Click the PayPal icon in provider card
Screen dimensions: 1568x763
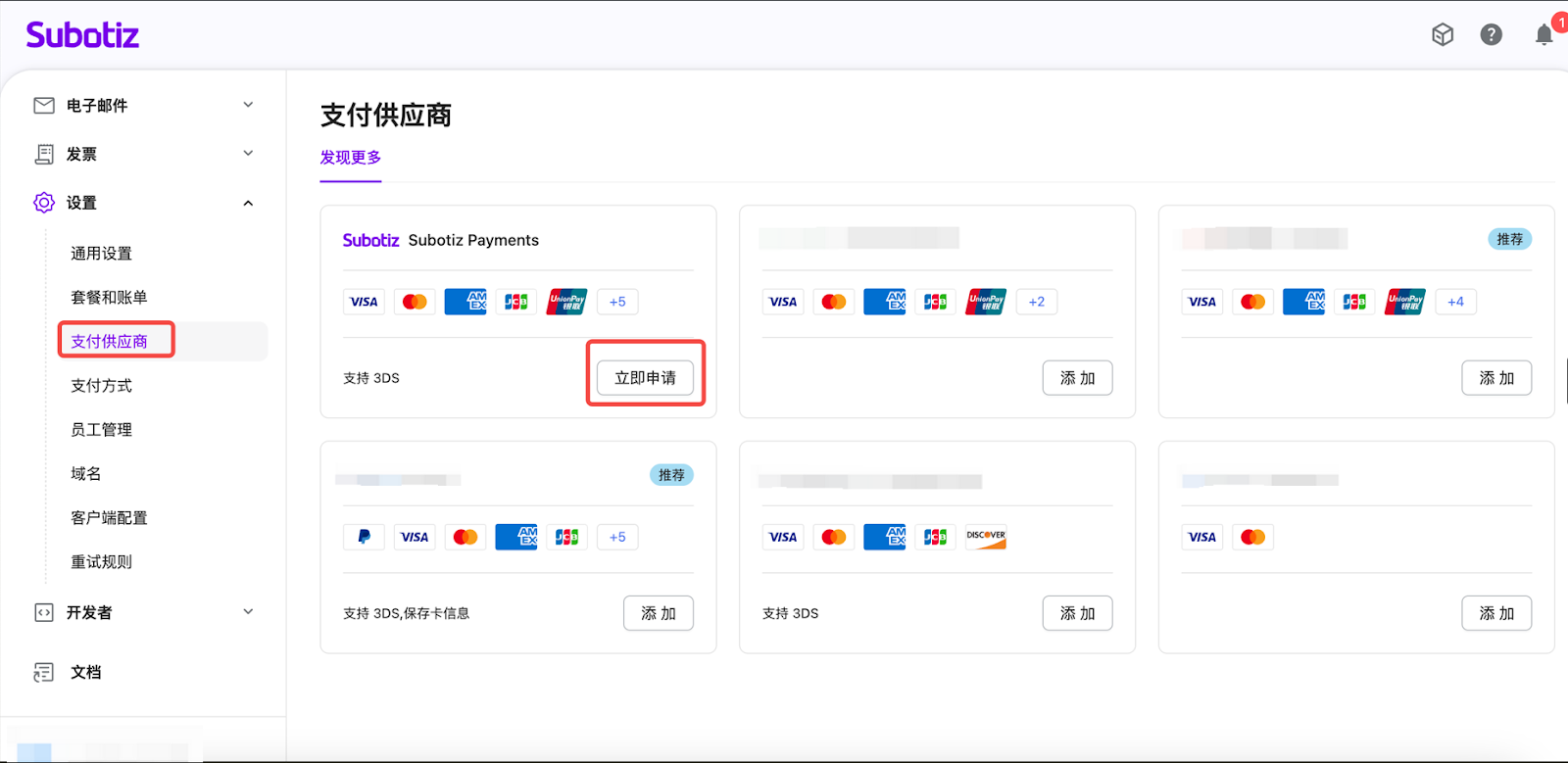click(x=364, y=537)
